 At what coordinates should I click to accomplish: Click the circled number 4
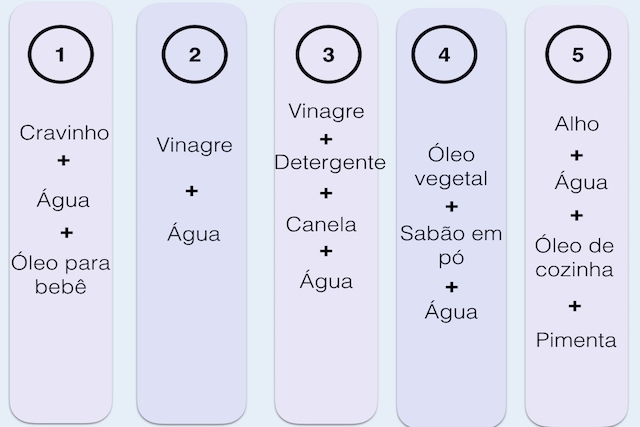coord(444,54)
